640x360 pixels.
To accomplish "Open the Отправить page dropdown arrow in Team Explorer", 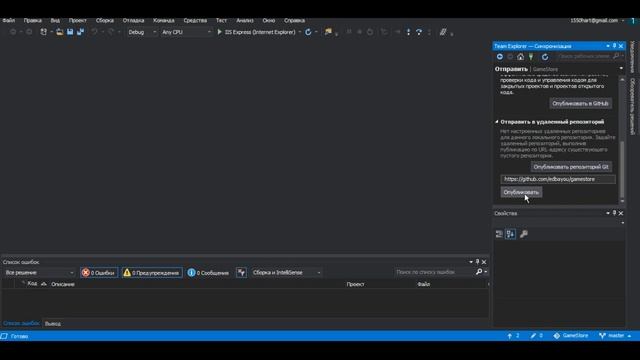I will (x=621, y=69).
